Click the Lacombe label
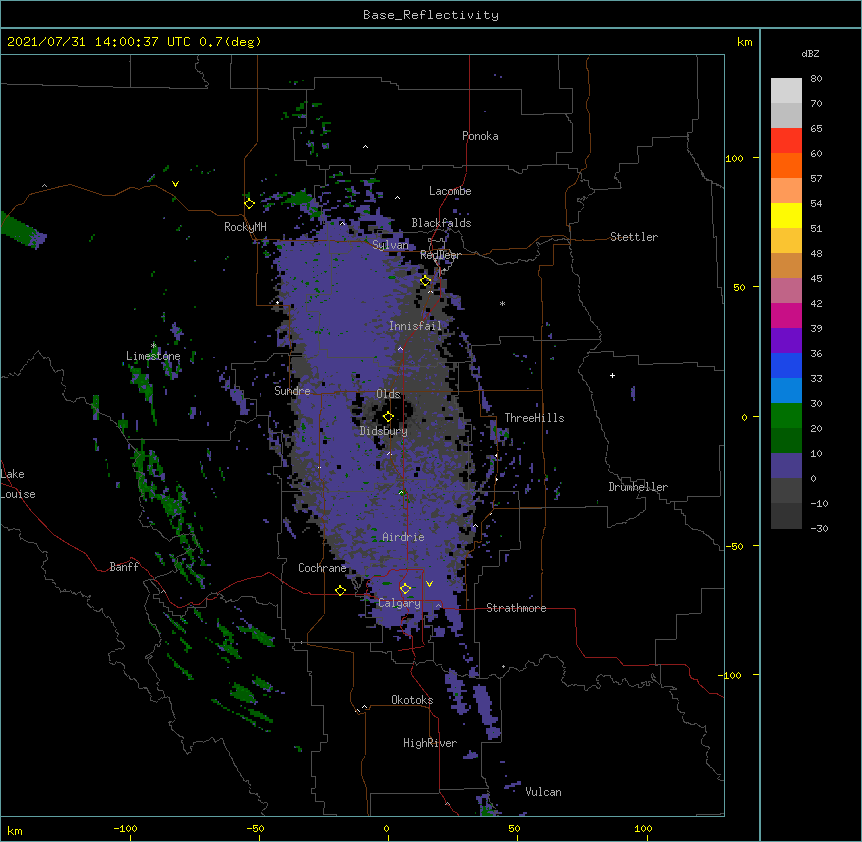 [x=450, y=191]
